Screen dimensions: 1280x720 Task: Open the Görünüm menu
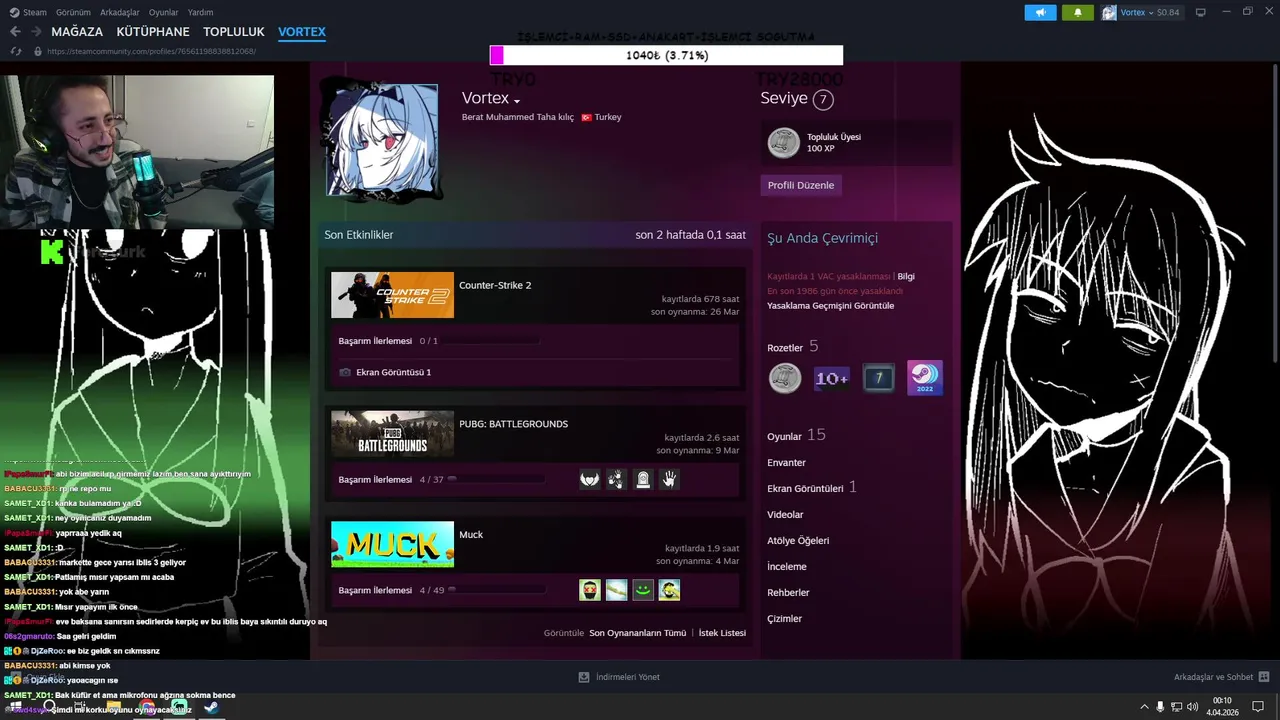[73, 12]
